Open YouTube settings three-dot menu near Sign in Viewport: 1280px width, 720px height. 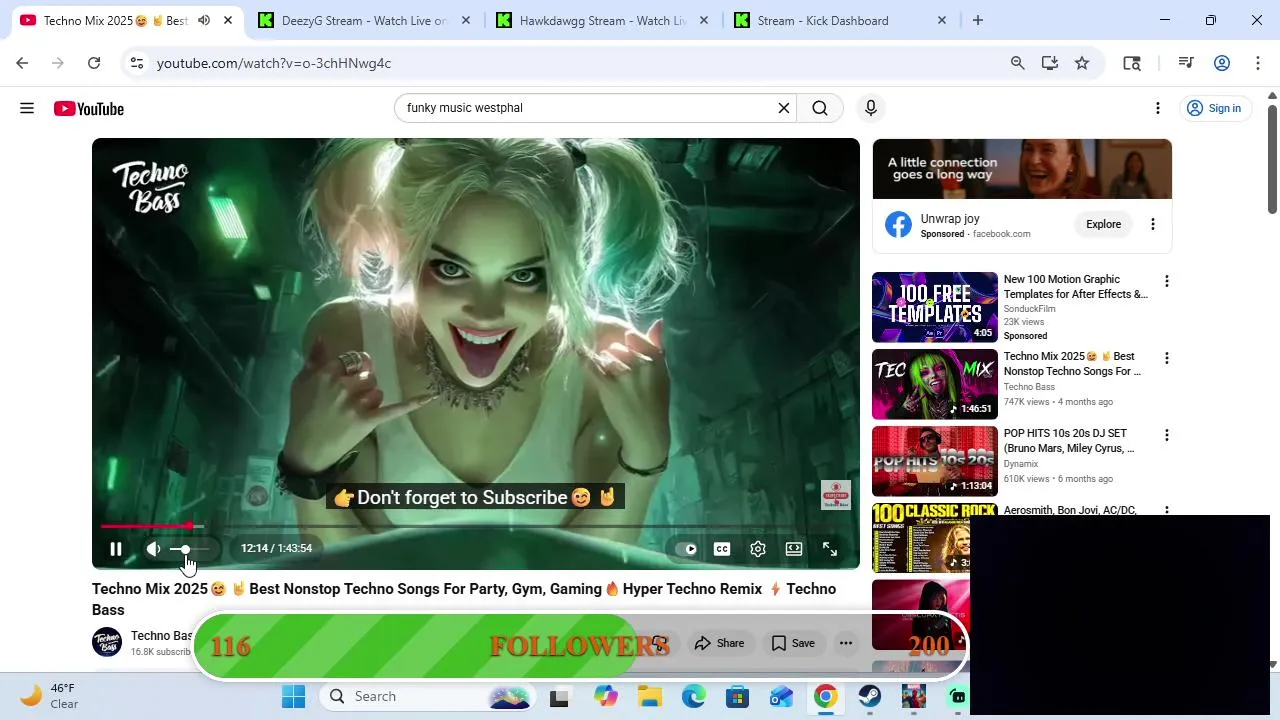[1158, 108]
